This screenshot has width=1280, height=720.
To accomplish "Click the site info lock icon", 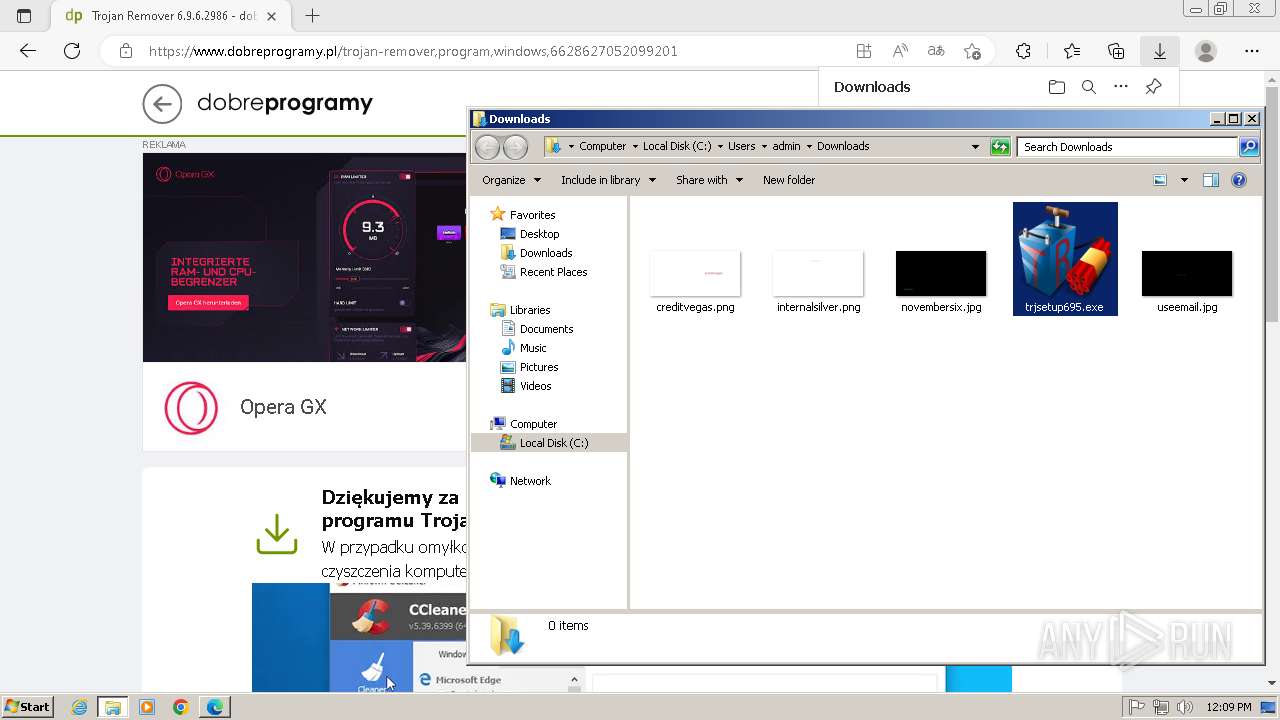I will coord(125,51).
